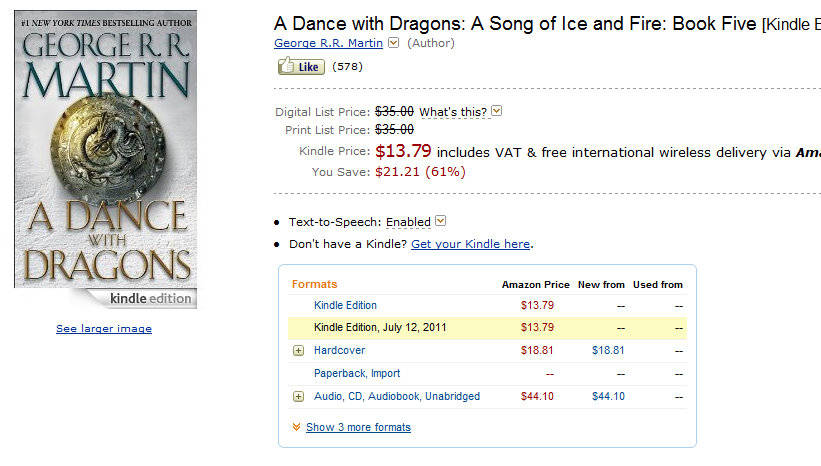Select the Hardcover format link

coord(339,350)
